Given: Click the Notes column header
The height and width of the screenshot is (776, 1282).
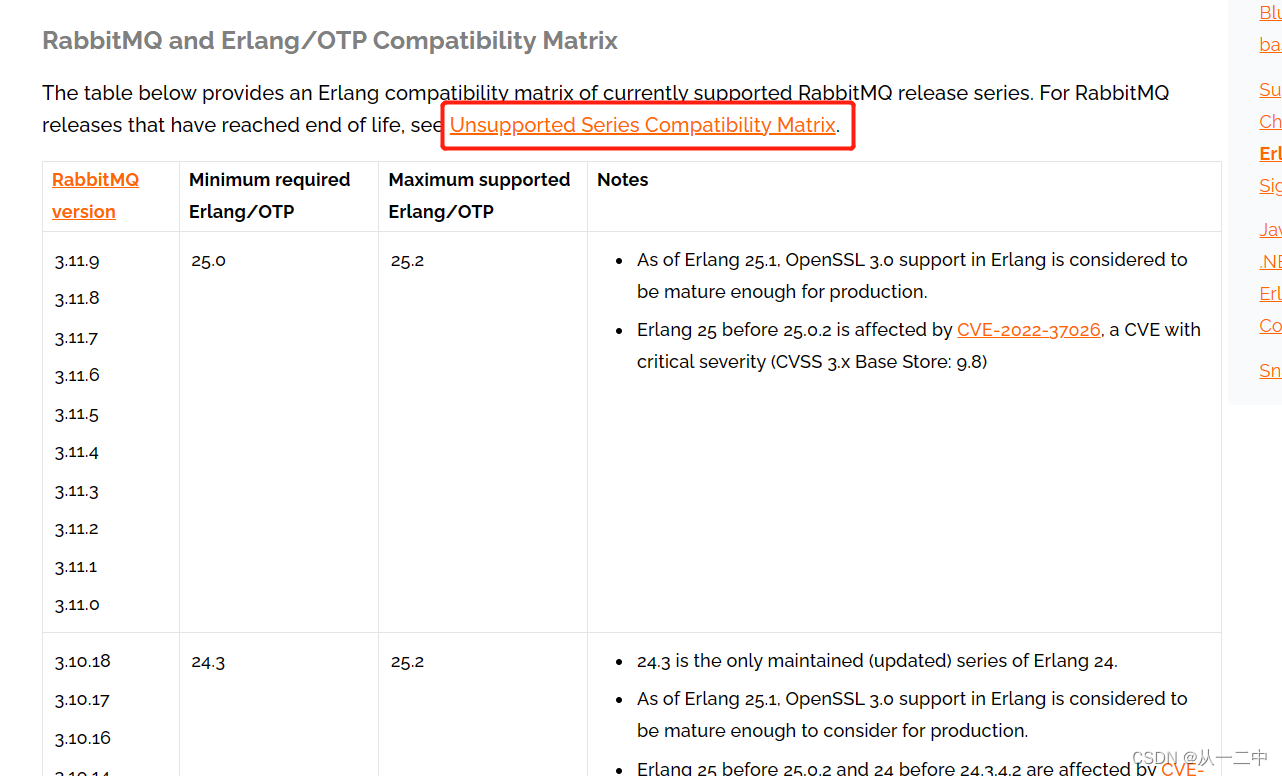Looking at the screenshot, I should click(622, 180).
